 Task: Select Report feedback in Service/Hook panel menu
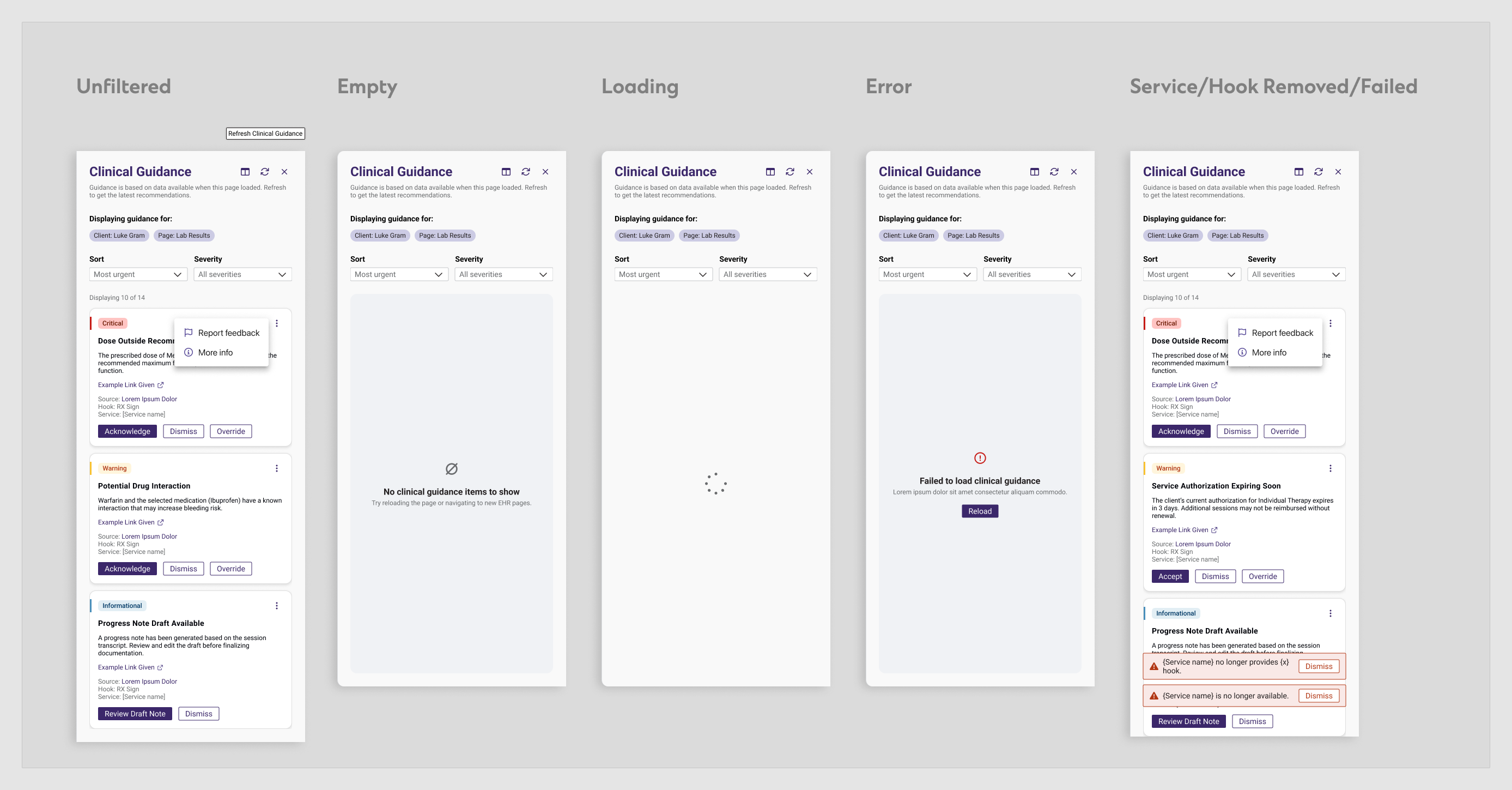click(x=1276, y=333)
